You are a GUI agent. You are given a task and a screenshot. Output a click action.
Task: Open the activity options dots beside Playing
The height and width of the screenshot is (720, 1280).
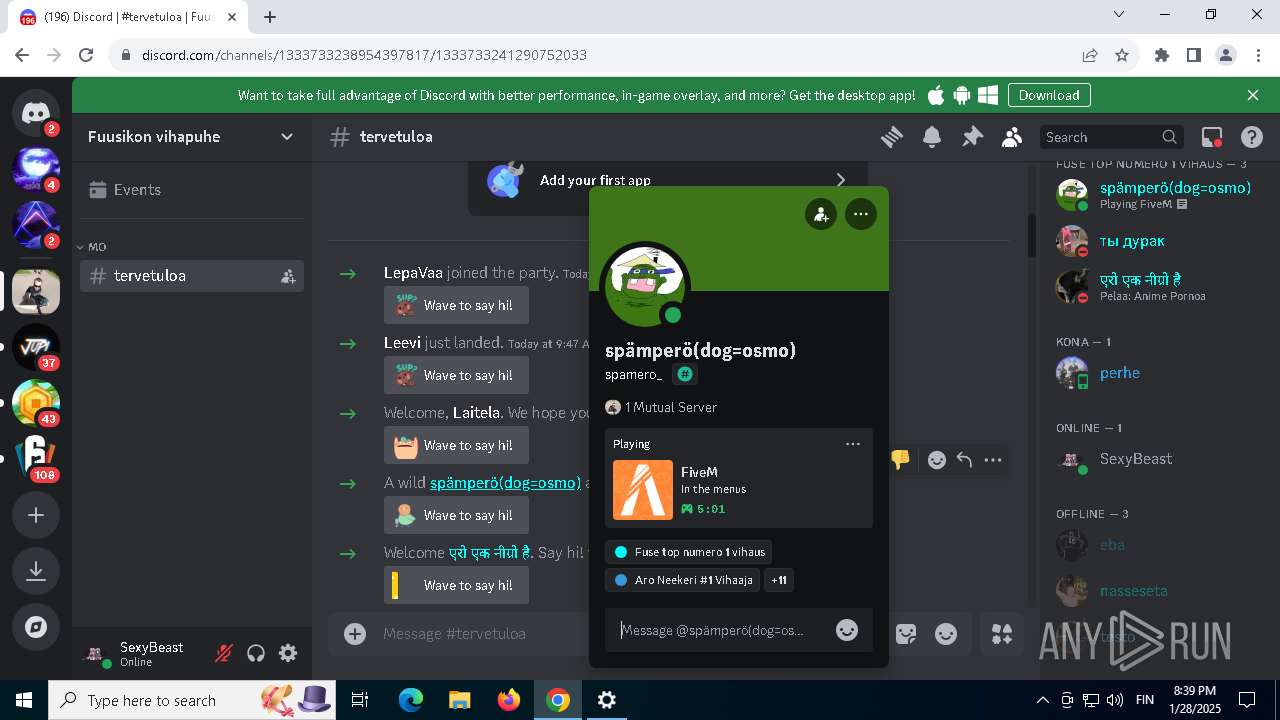coord(853,444)
